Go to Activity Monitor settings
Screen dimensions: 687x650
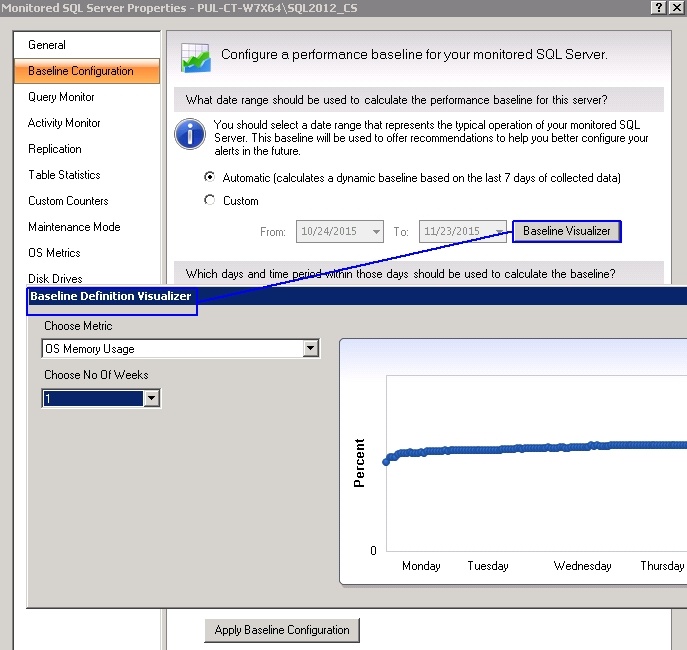64,123
